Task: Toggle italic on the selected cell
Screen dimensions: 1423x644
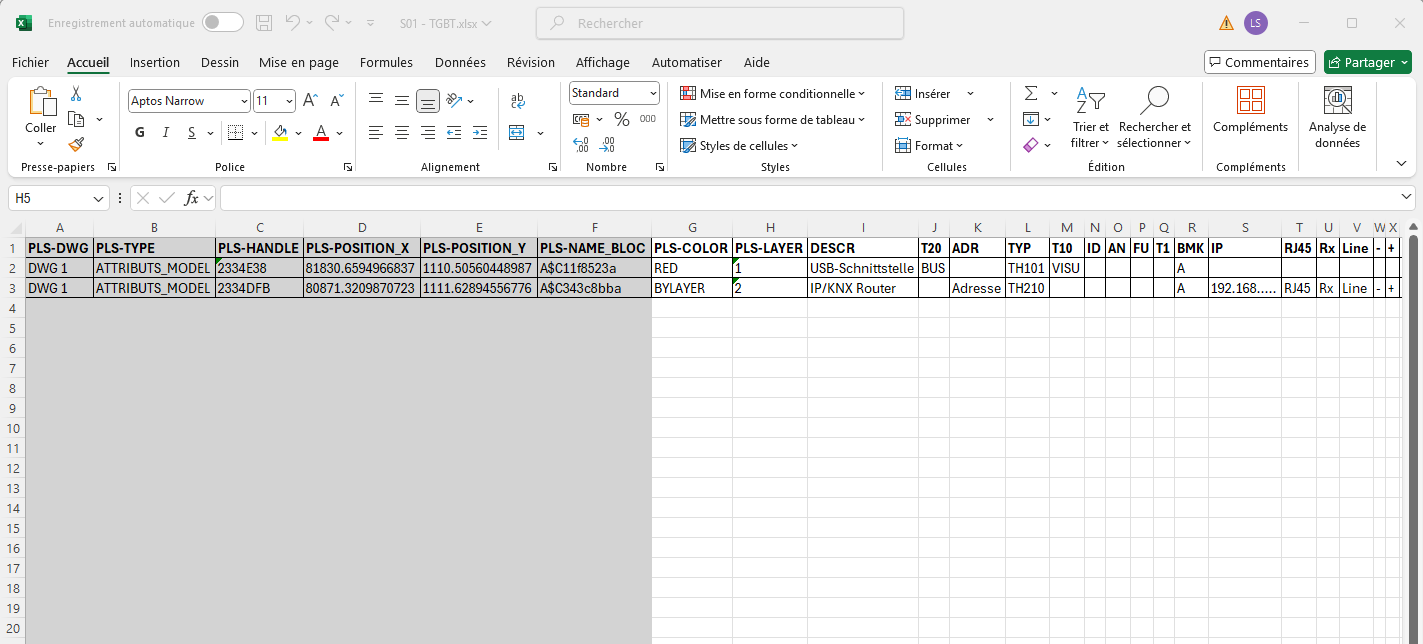Action: pyautogui.click(x=165, y=131)
